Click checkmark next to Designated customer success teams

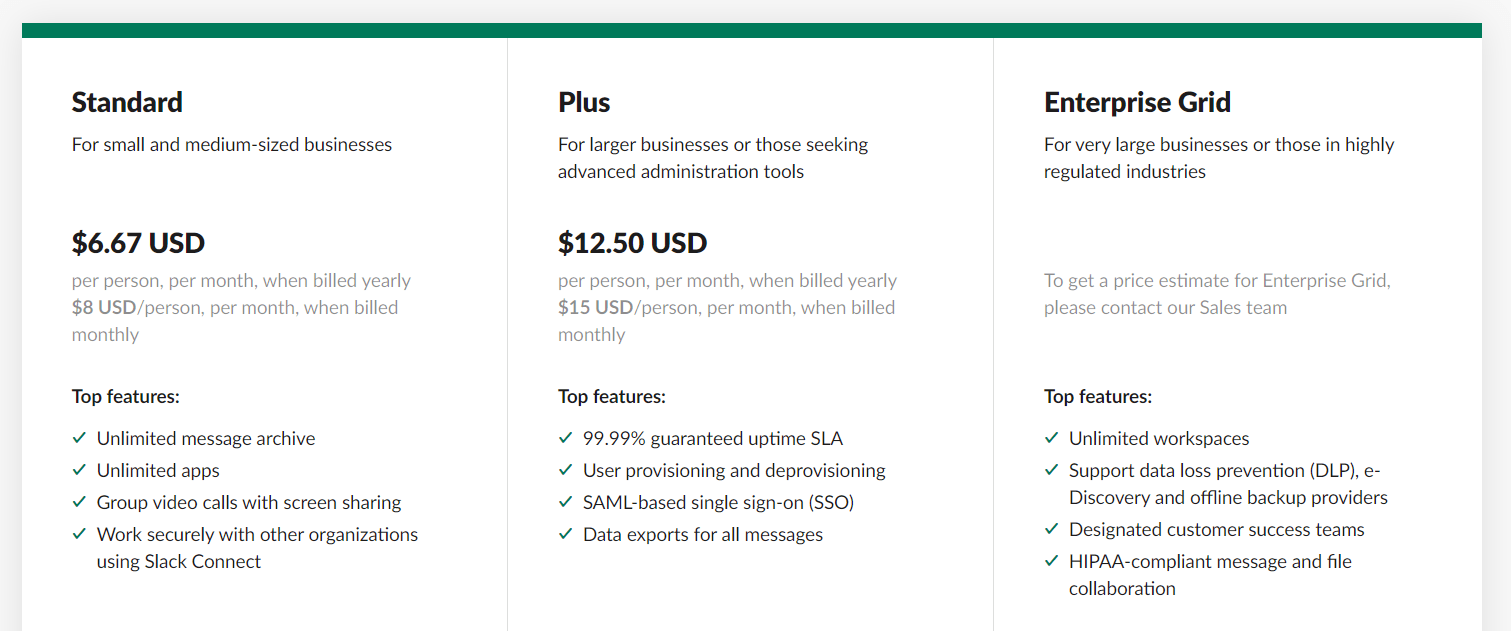pos(1051,529)
